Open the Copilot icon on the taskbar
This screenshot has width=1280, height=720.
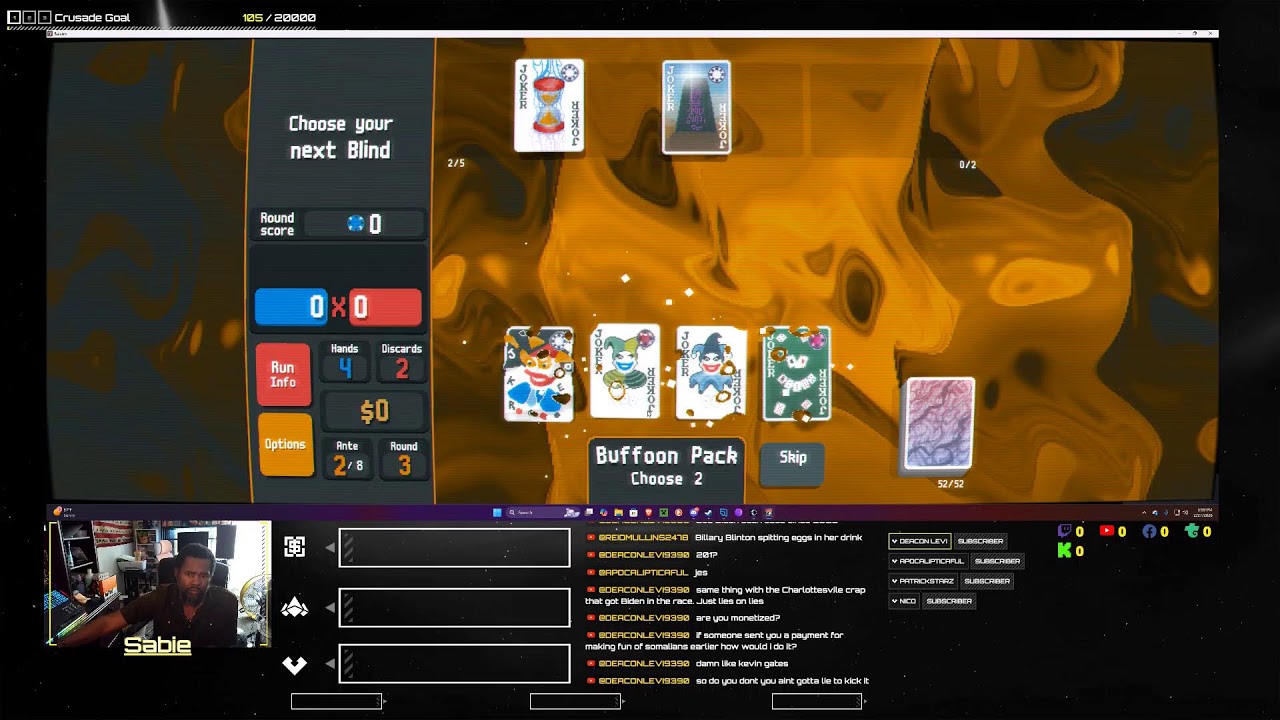click(603, 512)
